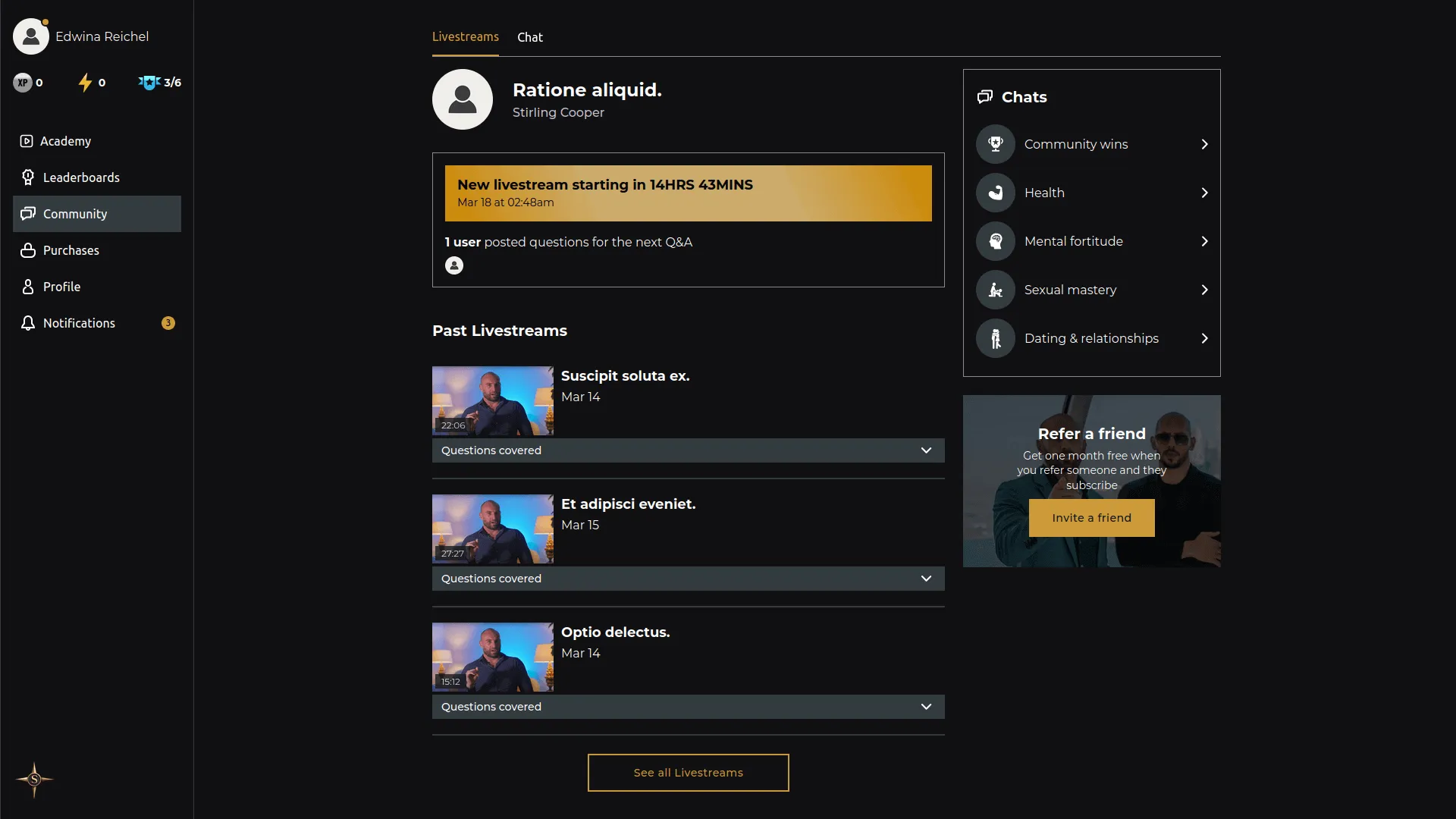The image size is (1456, 819).
Task: Click the Invite a friend button
Action: pos(1091,518)
